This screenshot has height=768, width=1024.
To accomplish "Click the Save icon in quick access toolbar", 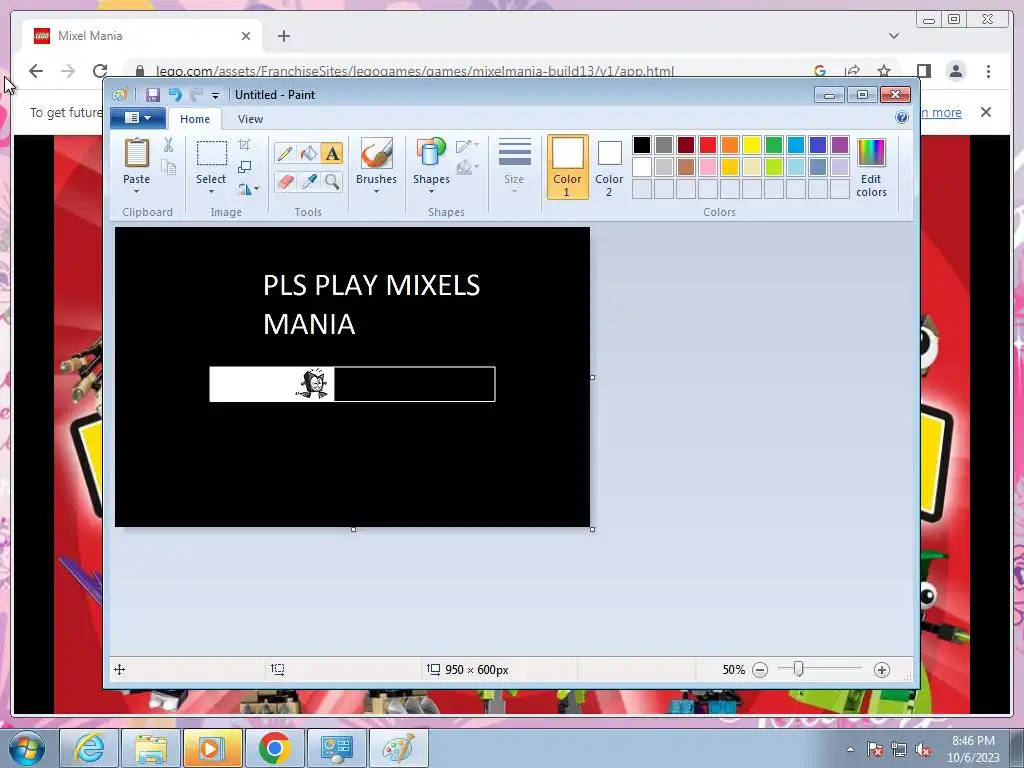I will click(153, 95).
